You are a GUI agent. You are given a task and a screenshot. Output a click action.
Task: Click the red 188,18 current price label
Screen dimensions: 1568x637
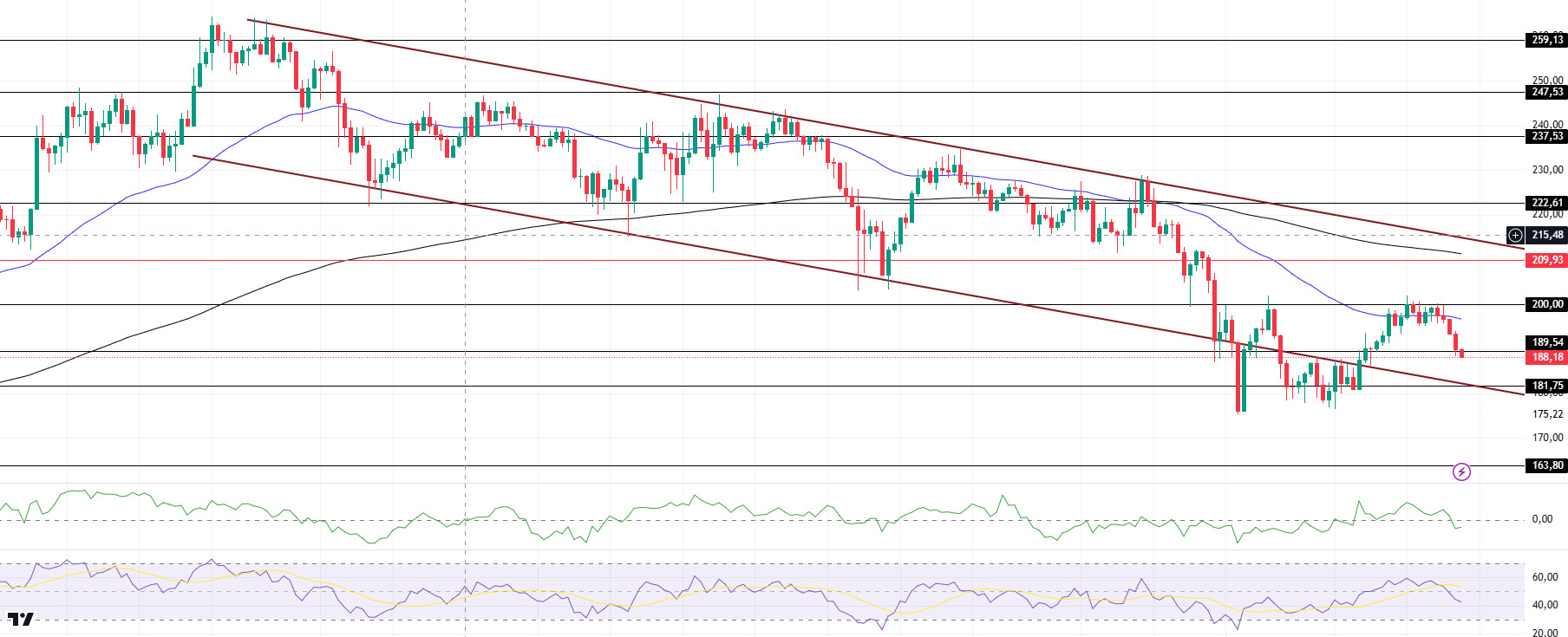pyautogui.click(x=1546, y=357)
